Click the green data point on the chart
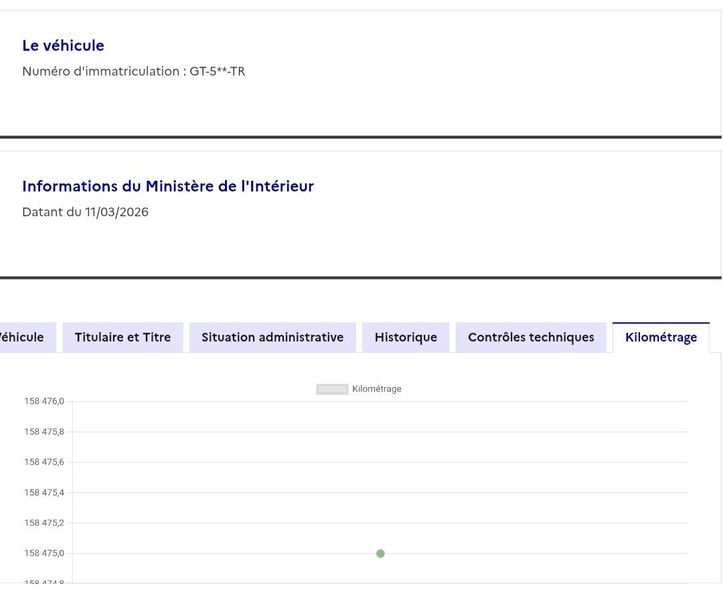 [380, 553]
